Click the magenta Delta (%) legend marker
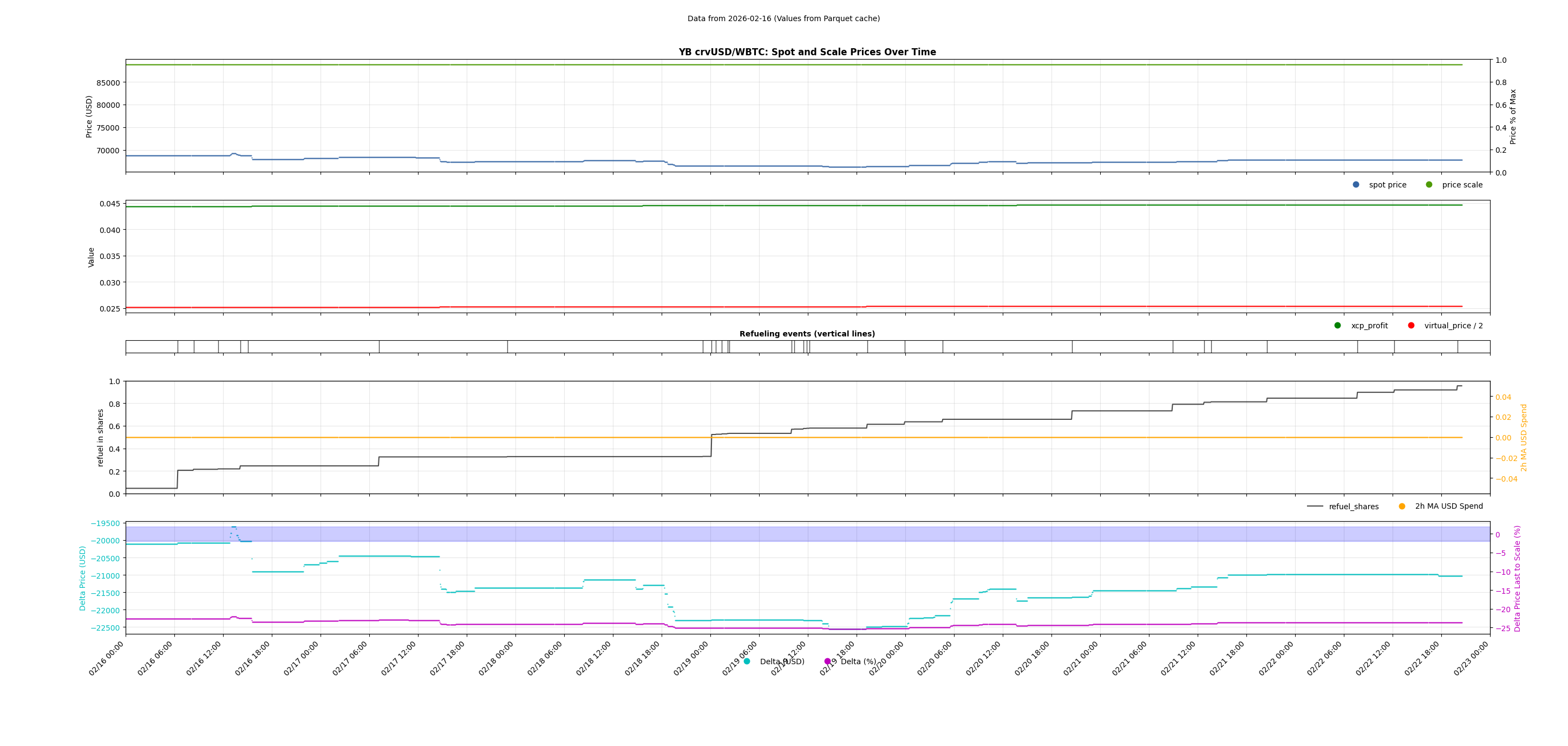 827,661
